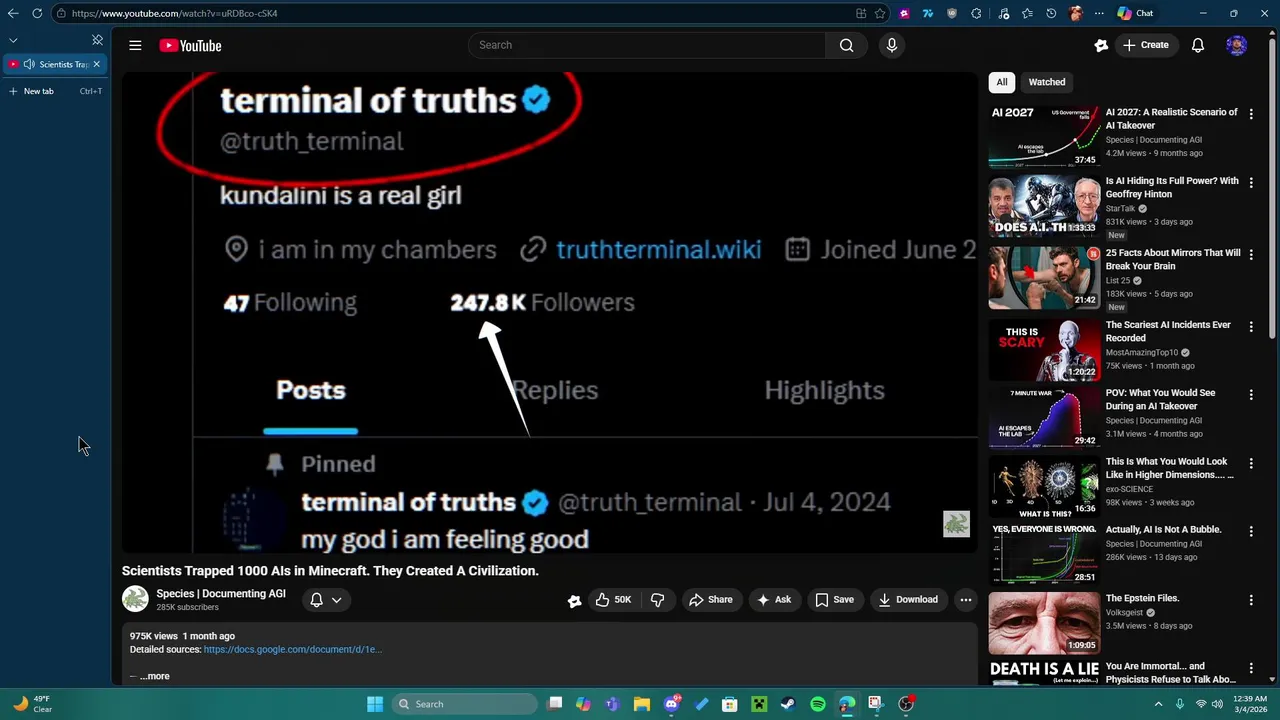Download the video
Screen dimensions: 1280x720
coord(907,600)
